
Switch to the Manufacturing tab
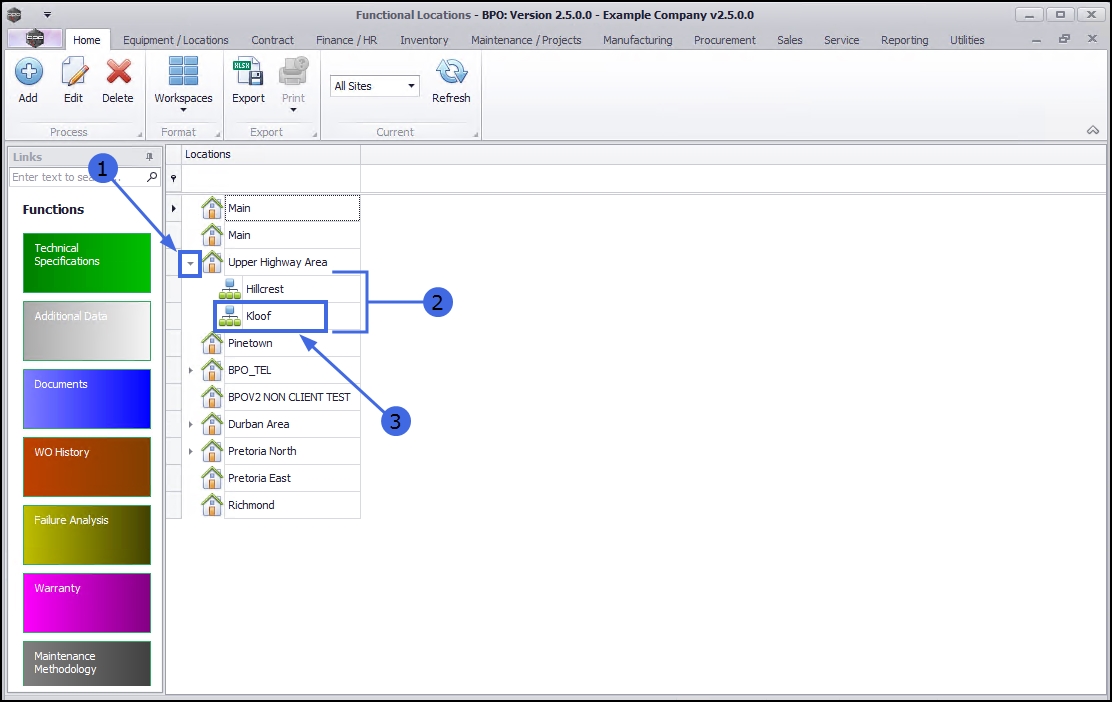point(638,40)
